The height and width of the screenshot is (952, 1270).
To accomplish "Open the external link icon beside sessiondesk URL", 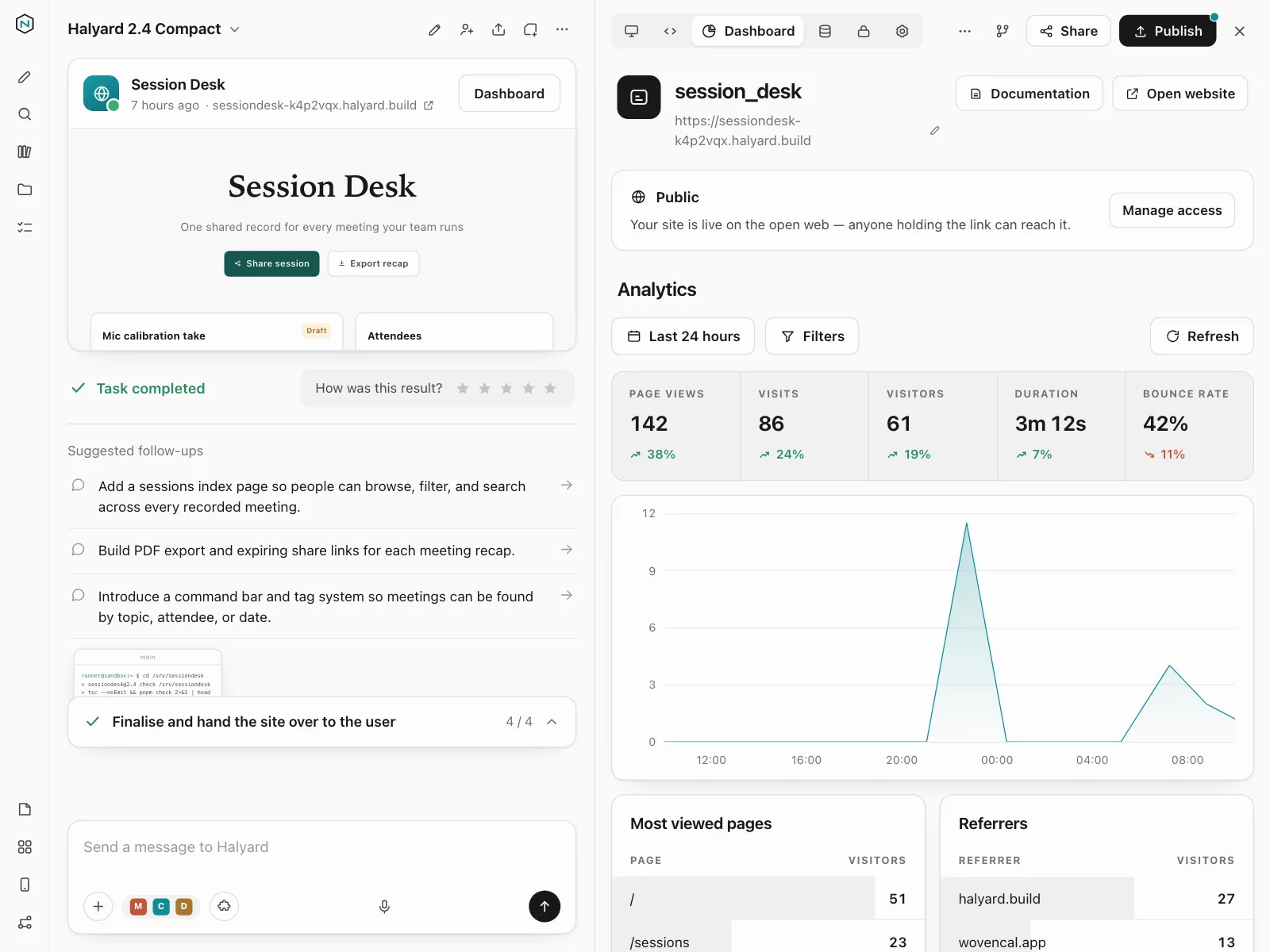I will [429, 106].
